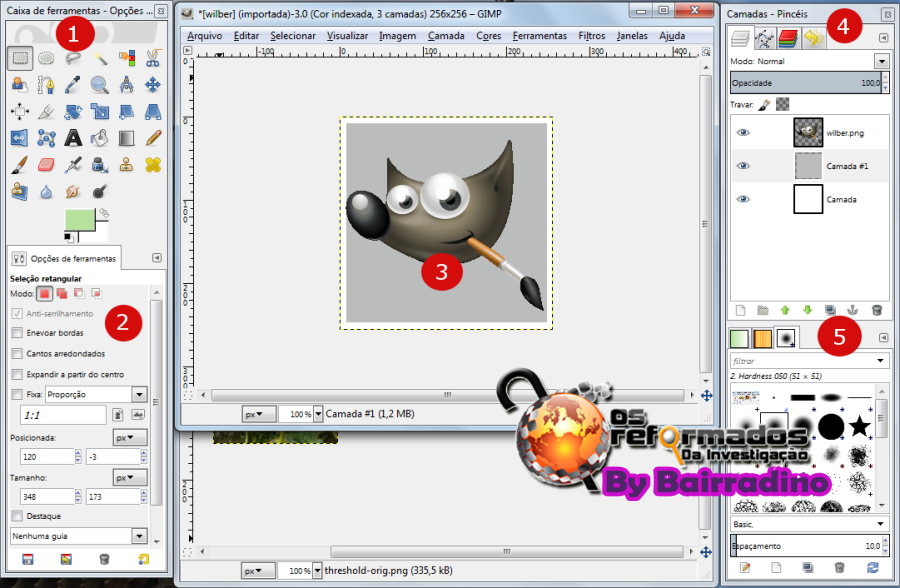Enable Cantos arredondados checkbox
This screenshot has width=900, height=588.
[17, 354]
